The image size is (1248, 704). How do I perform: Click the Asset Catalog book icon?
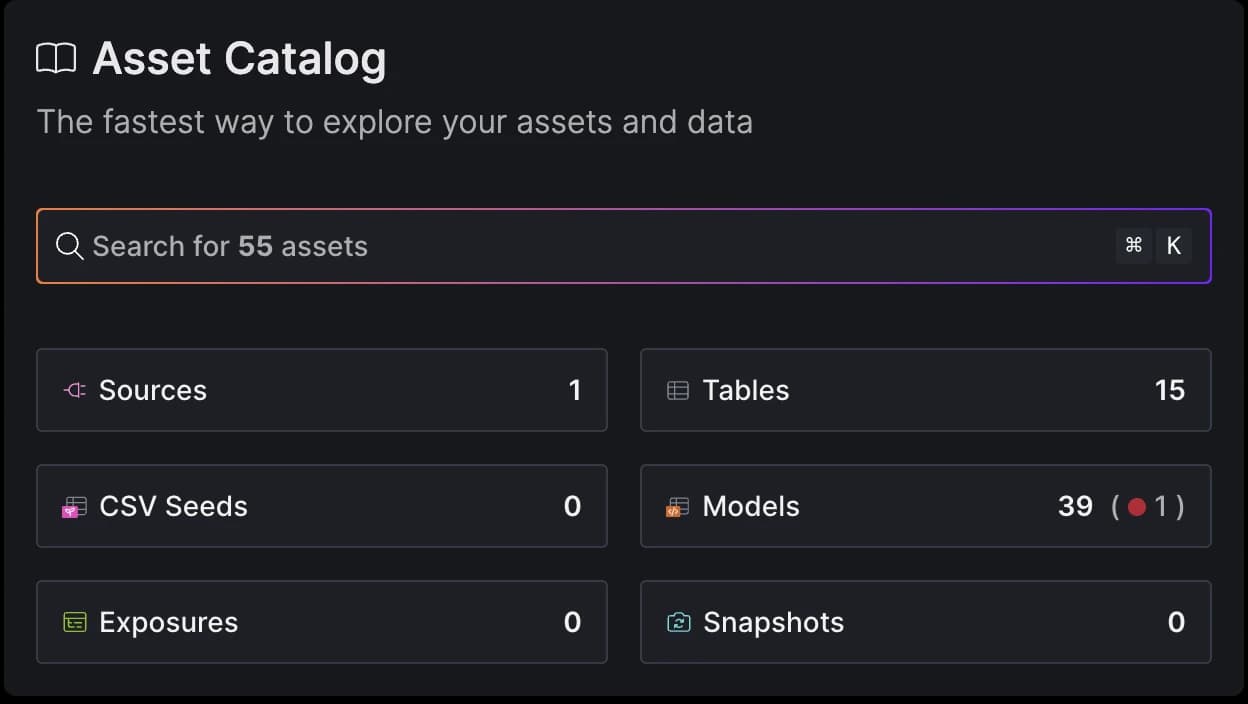point(56,60)
